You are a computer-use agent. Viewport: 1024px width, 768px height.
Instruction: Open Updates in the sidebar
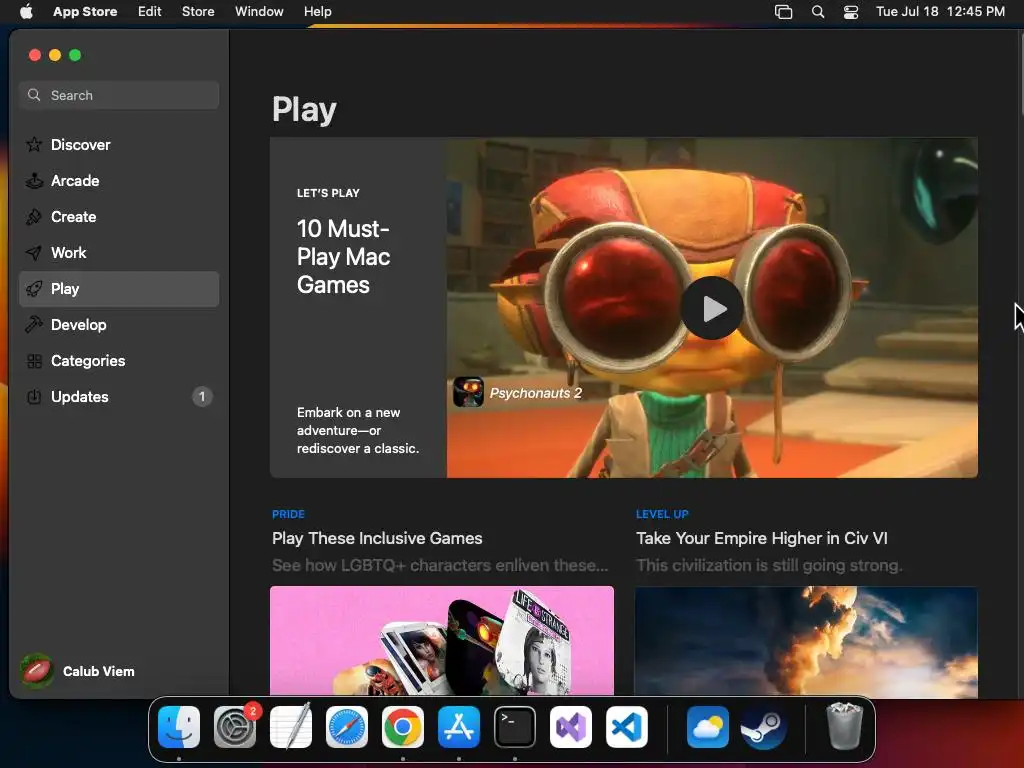(119, 396)
